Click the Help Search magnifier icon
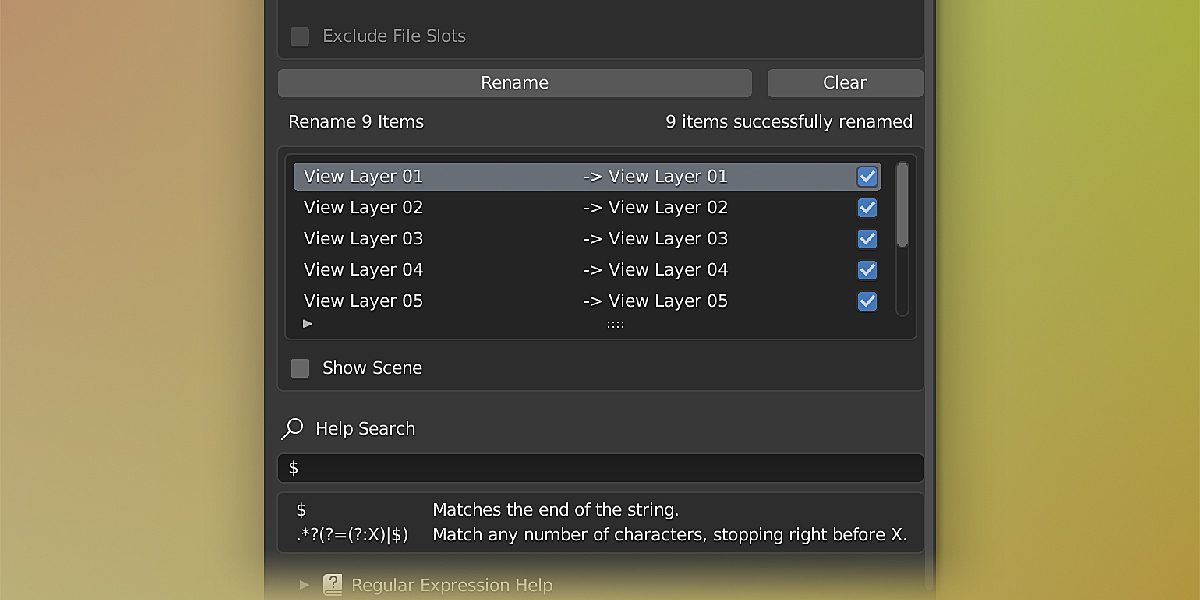The height and width of the screenshot is (600, 1200). [x=292, y=429]
